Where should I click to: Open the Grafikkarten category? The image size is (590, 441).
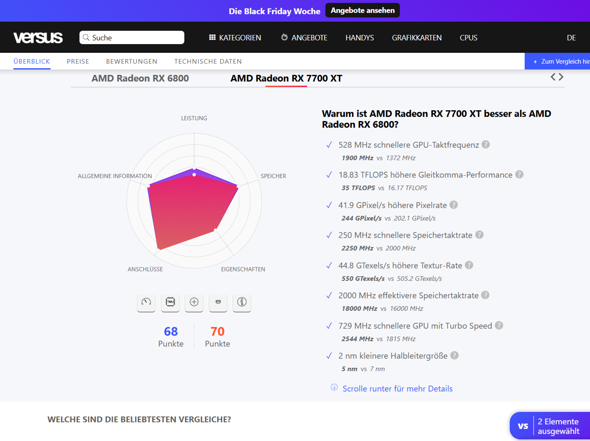[417, 38]
